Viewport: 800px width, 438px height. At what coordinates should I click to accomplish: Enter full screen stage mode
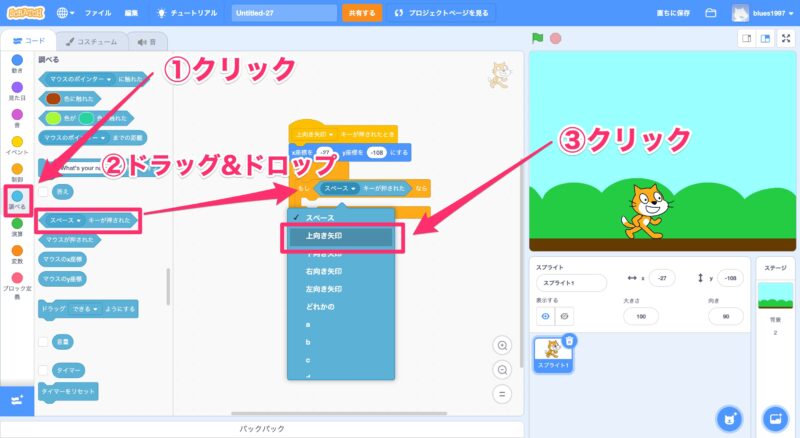coord(785,38)
